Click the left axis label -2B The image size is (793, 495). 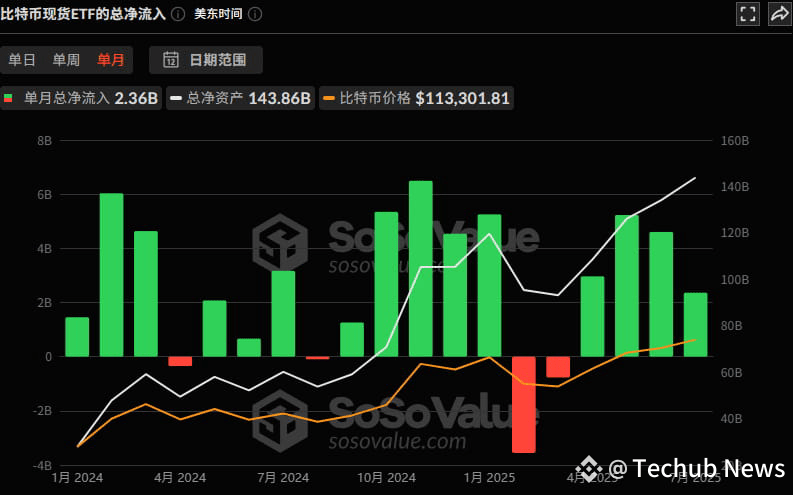pyautogui.click(x=42, y=411)
